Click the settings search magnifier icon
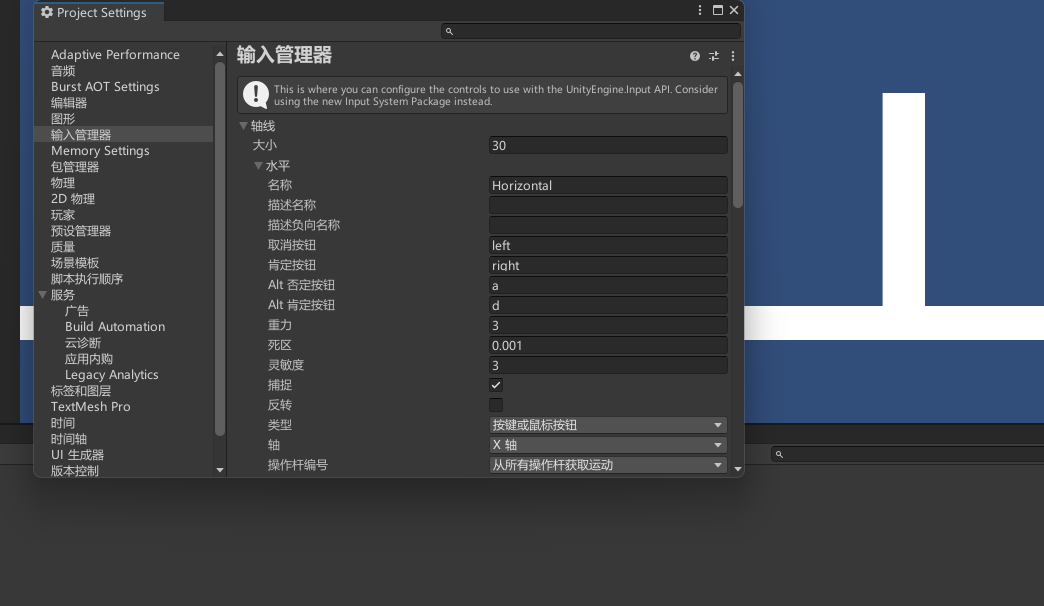Screen dimensions: 1044x606 449,31
